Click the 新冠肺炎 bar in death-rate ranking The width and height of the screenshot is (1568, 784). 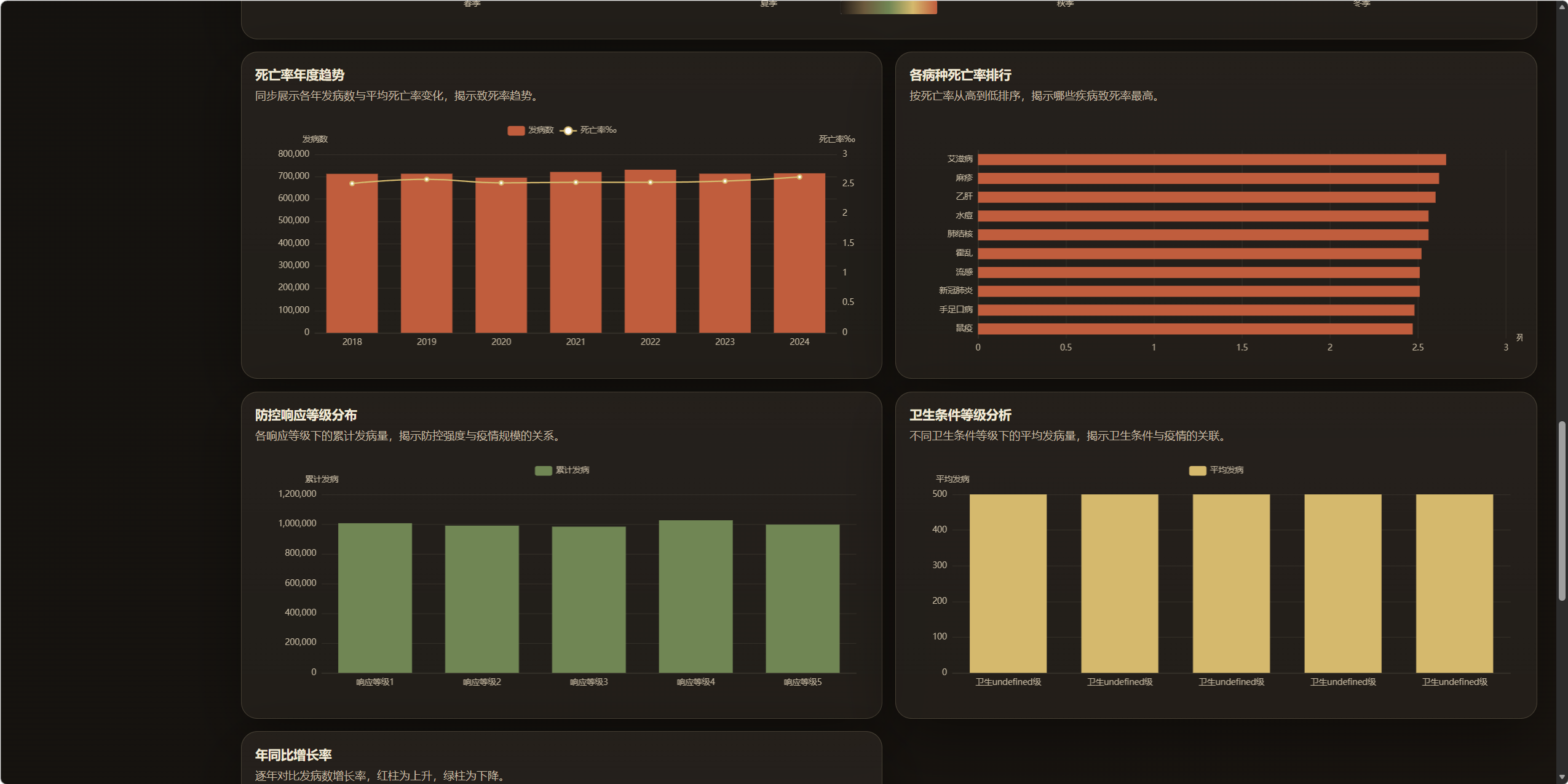tap(1198, 291)
